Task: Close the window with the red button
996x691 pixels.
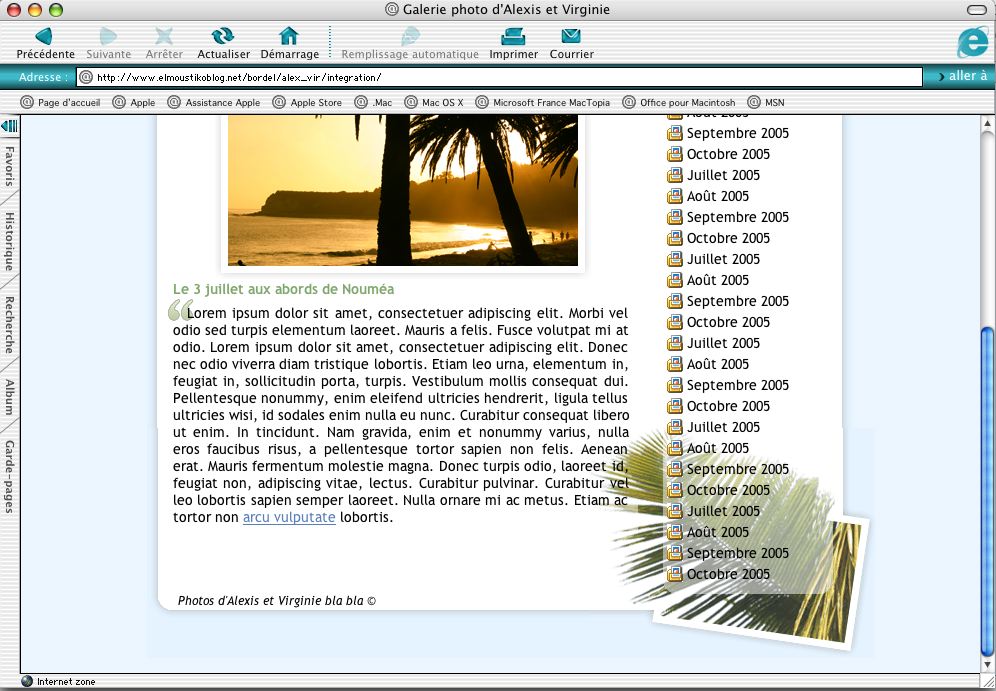Action: pyautogui.click(x=13, y=10)
